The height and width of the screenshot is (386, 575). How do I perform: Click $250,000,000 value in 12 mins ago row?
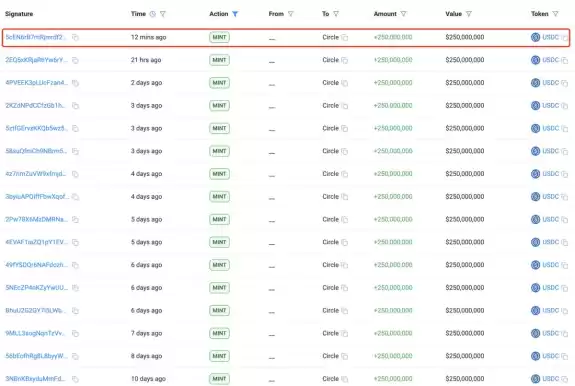click(465, 37)
